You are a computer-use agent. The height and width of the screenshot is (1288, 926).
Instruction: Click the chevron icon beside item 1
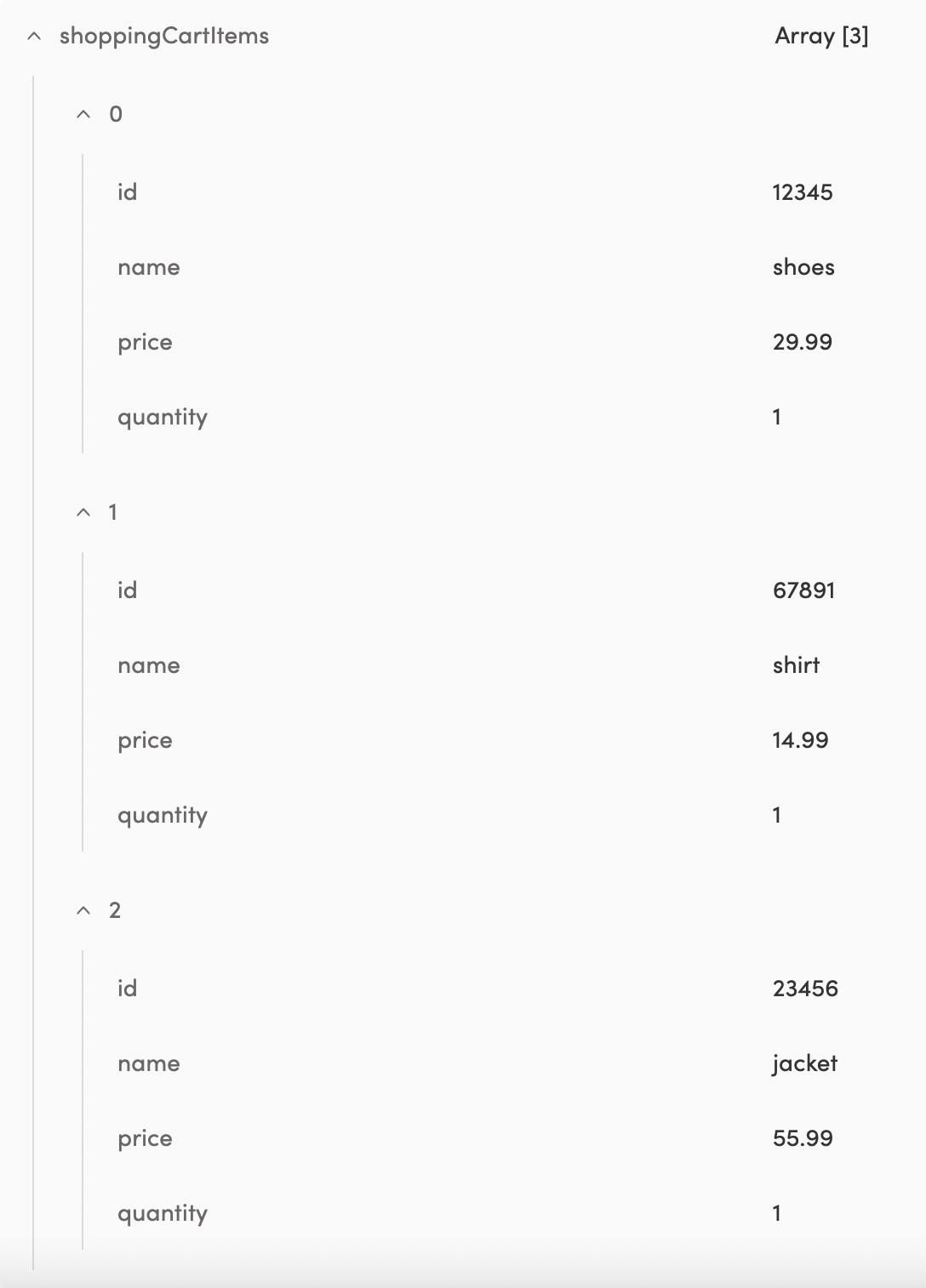(83, 511)
